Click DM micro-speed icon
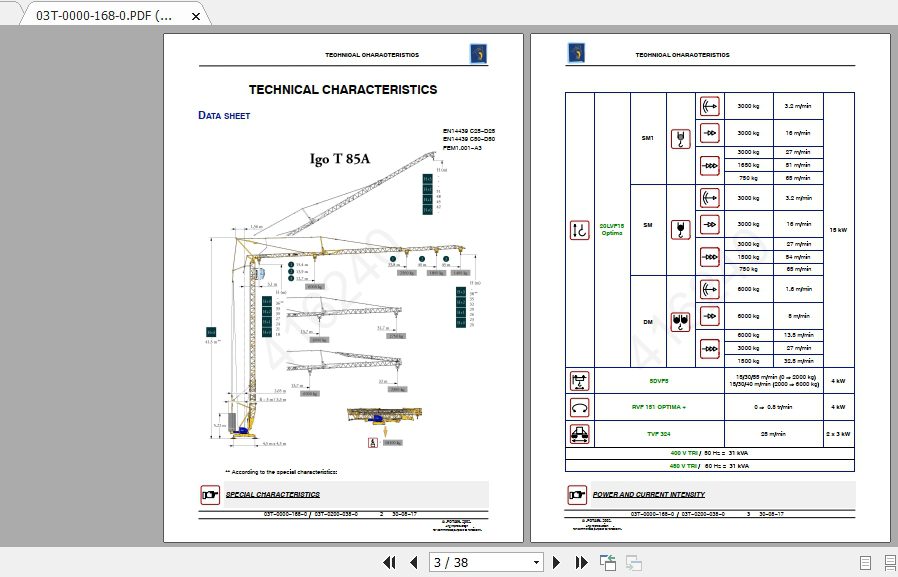898x577 pixels. tap(710, 289)
